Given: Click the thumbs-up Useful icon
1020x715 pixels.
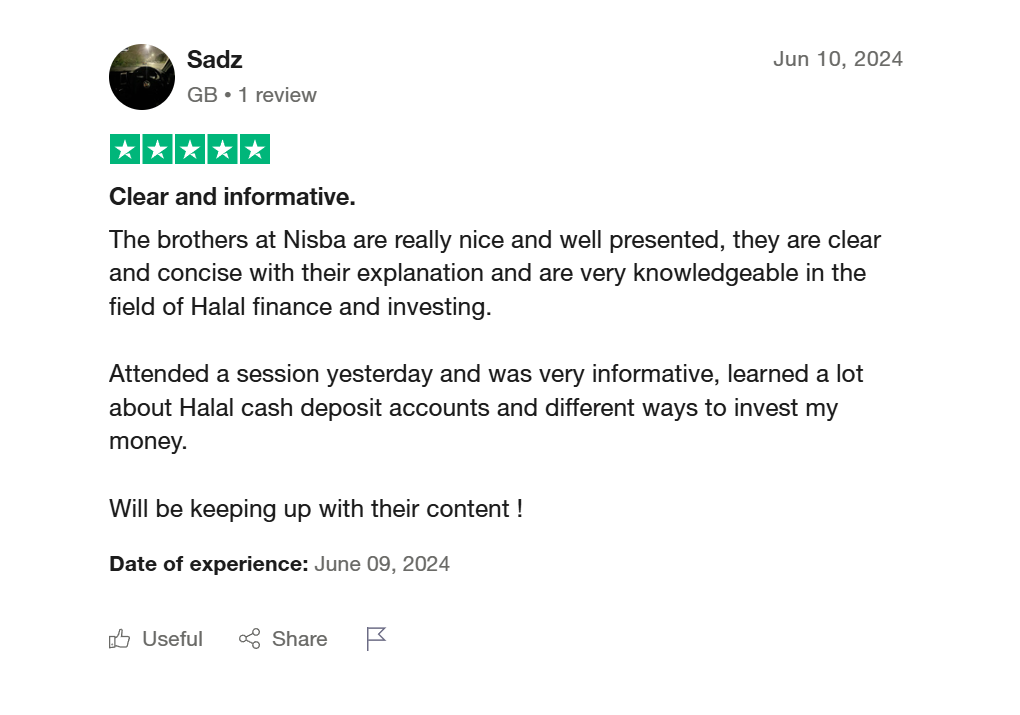Looking at the screenshot, I should pos(120,639).
